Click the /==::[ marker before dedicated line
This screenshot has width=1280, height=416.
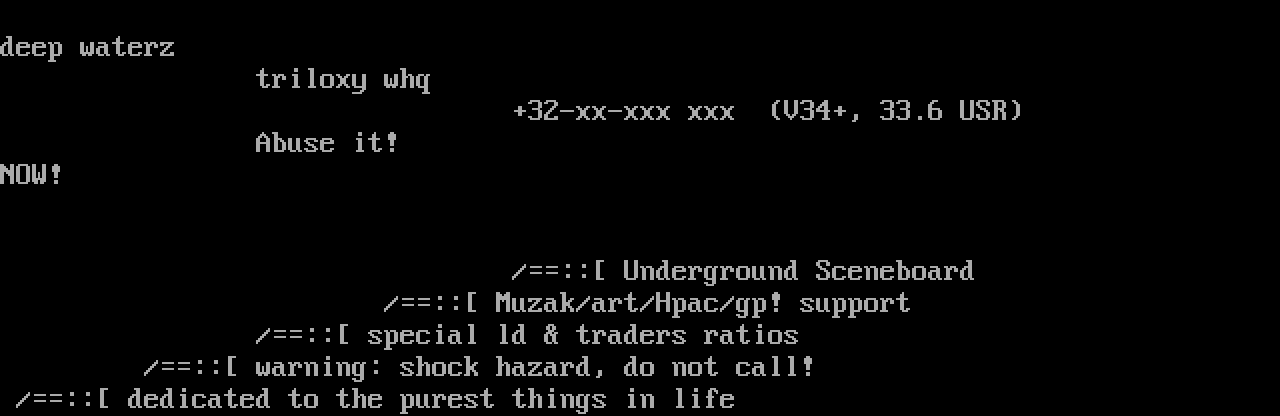(63, 399)
